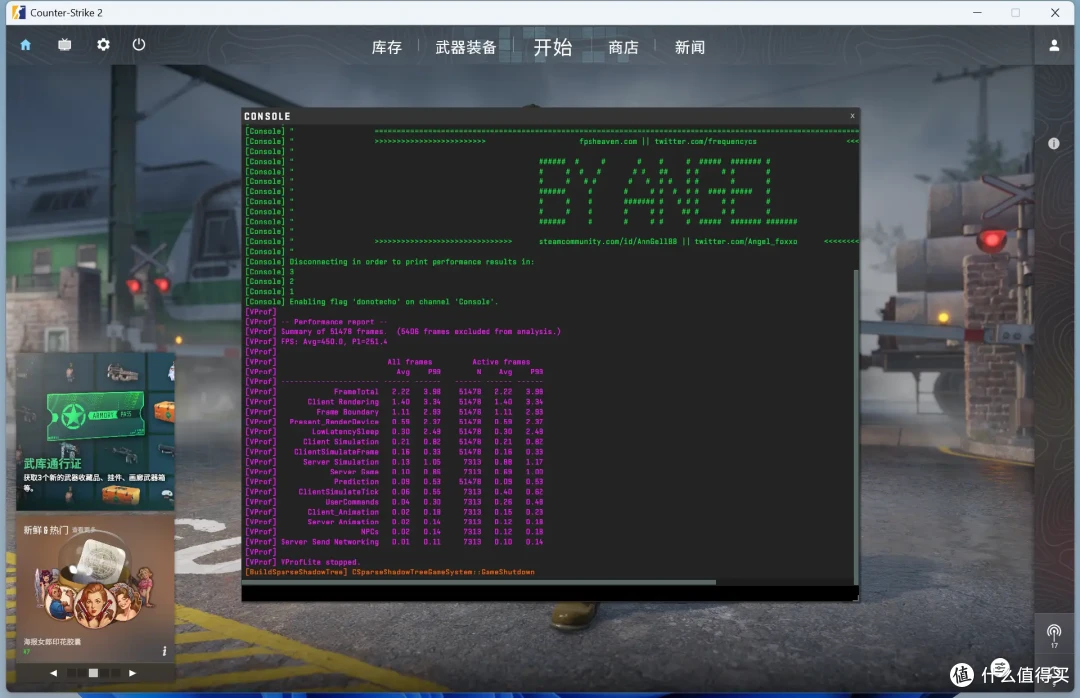Open the 新闻 news tab
Image resolution: width=1080 pixels, height=698 pixels.
689,48
